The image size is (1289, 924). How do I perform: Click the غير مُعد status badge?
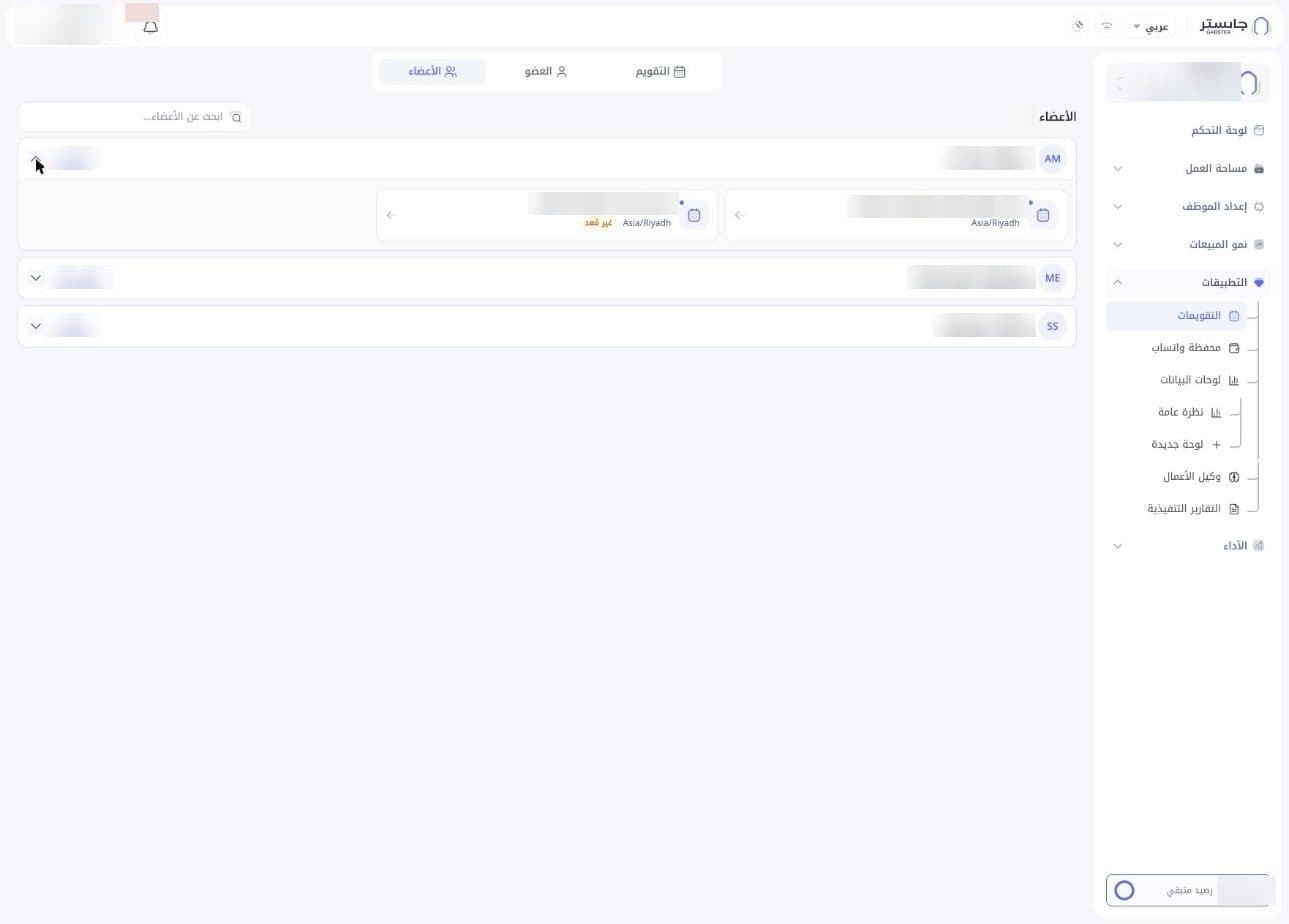[x=598, y=223]
